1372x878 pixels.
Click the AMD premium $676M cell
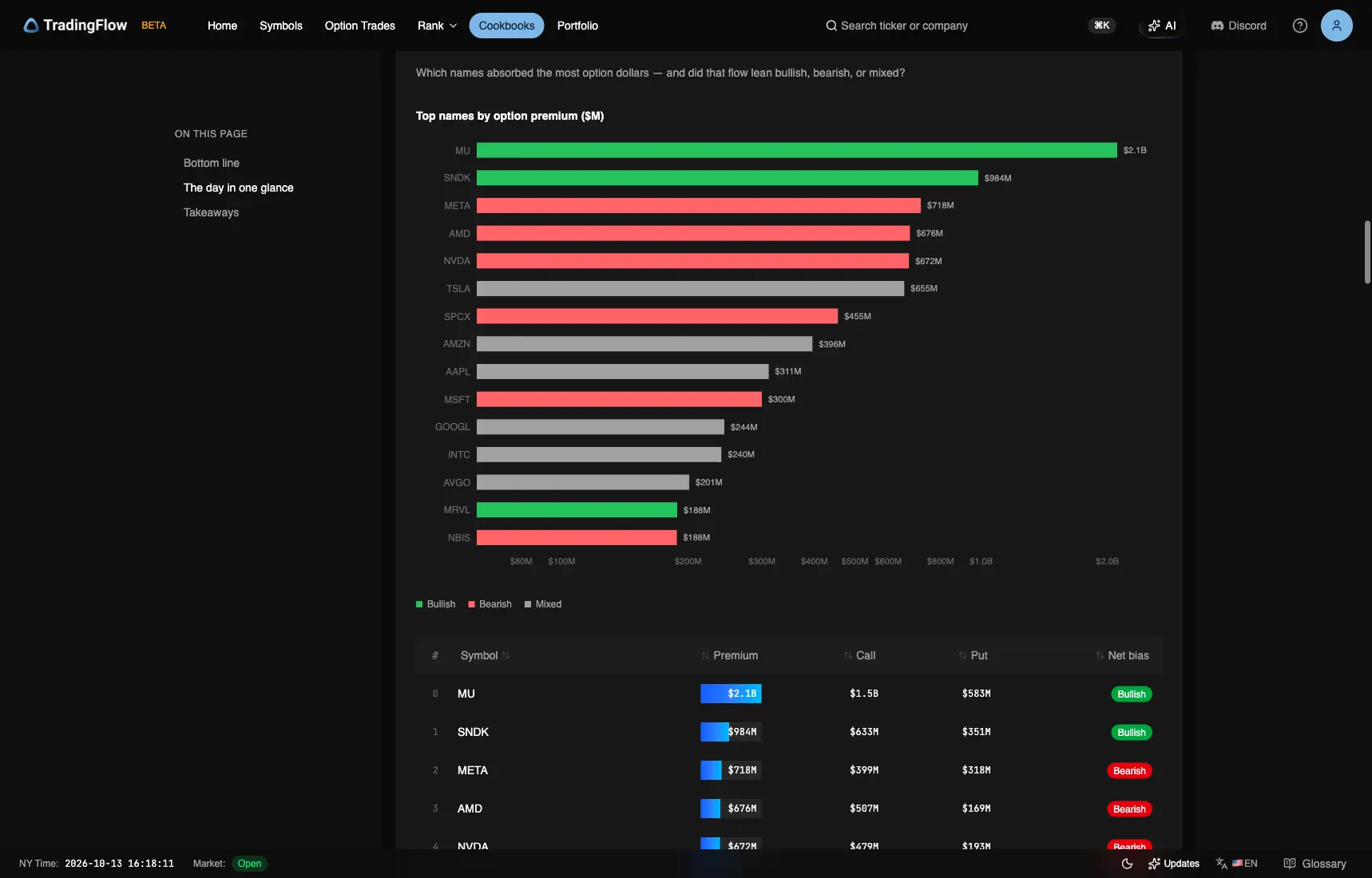click(x=731, y=809)
